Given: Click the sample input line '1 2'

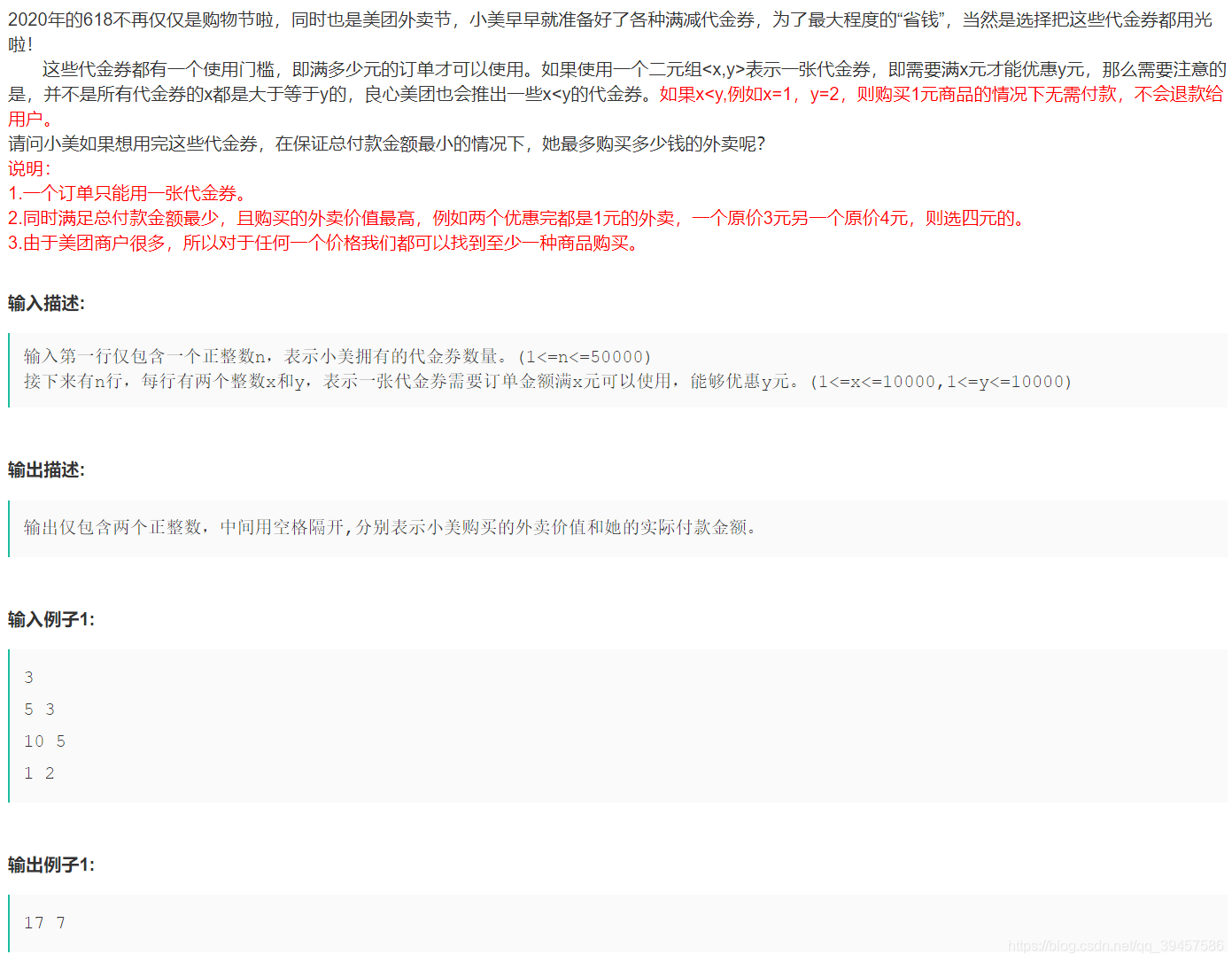Looking at the screenshot, I should point(39,773).
